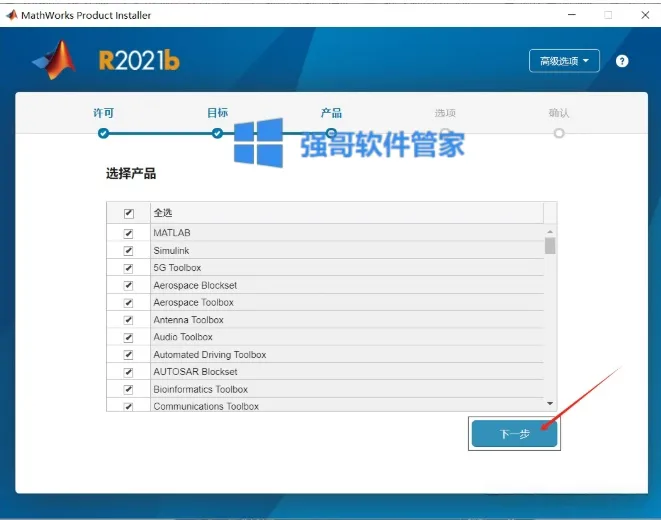Click the Automated Driving Toolbox row text
661x520 pixels.
210,355
